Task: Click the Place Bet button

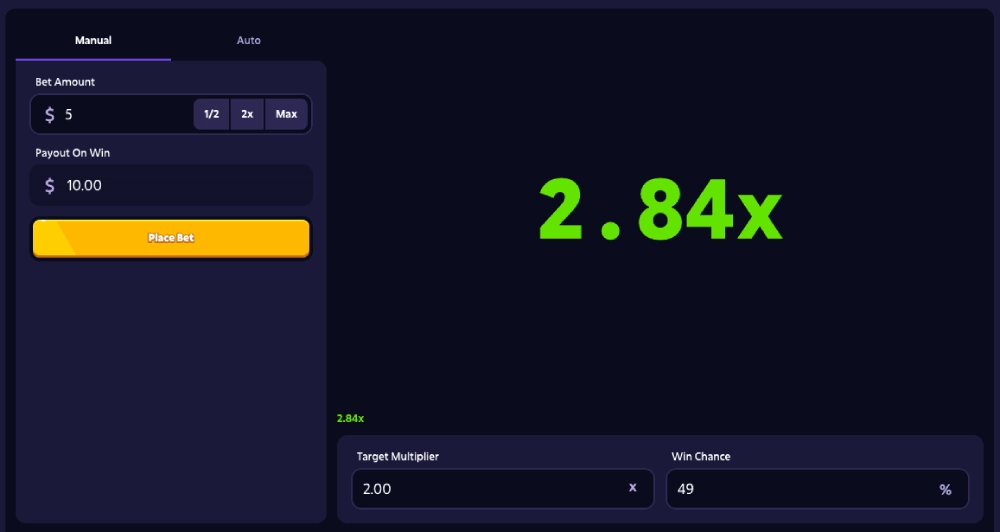Action: 171,238
